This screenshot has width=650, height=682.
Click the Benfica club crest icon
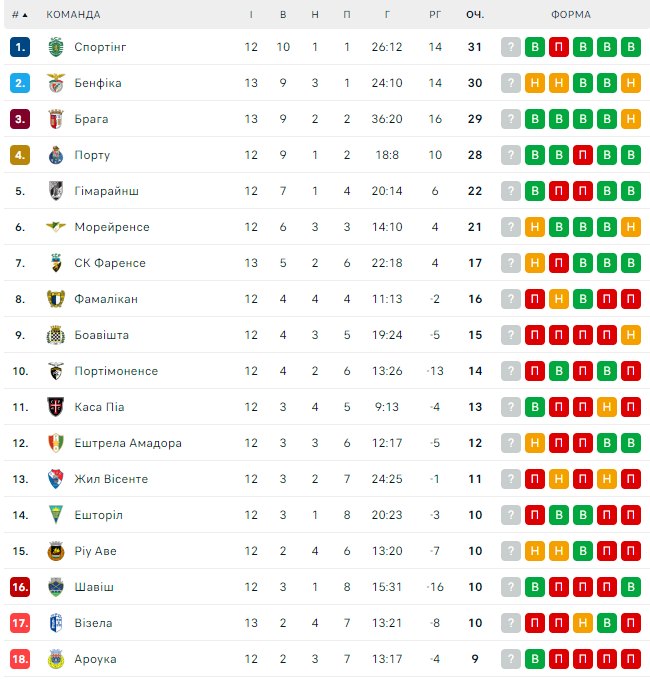point(56,83)
